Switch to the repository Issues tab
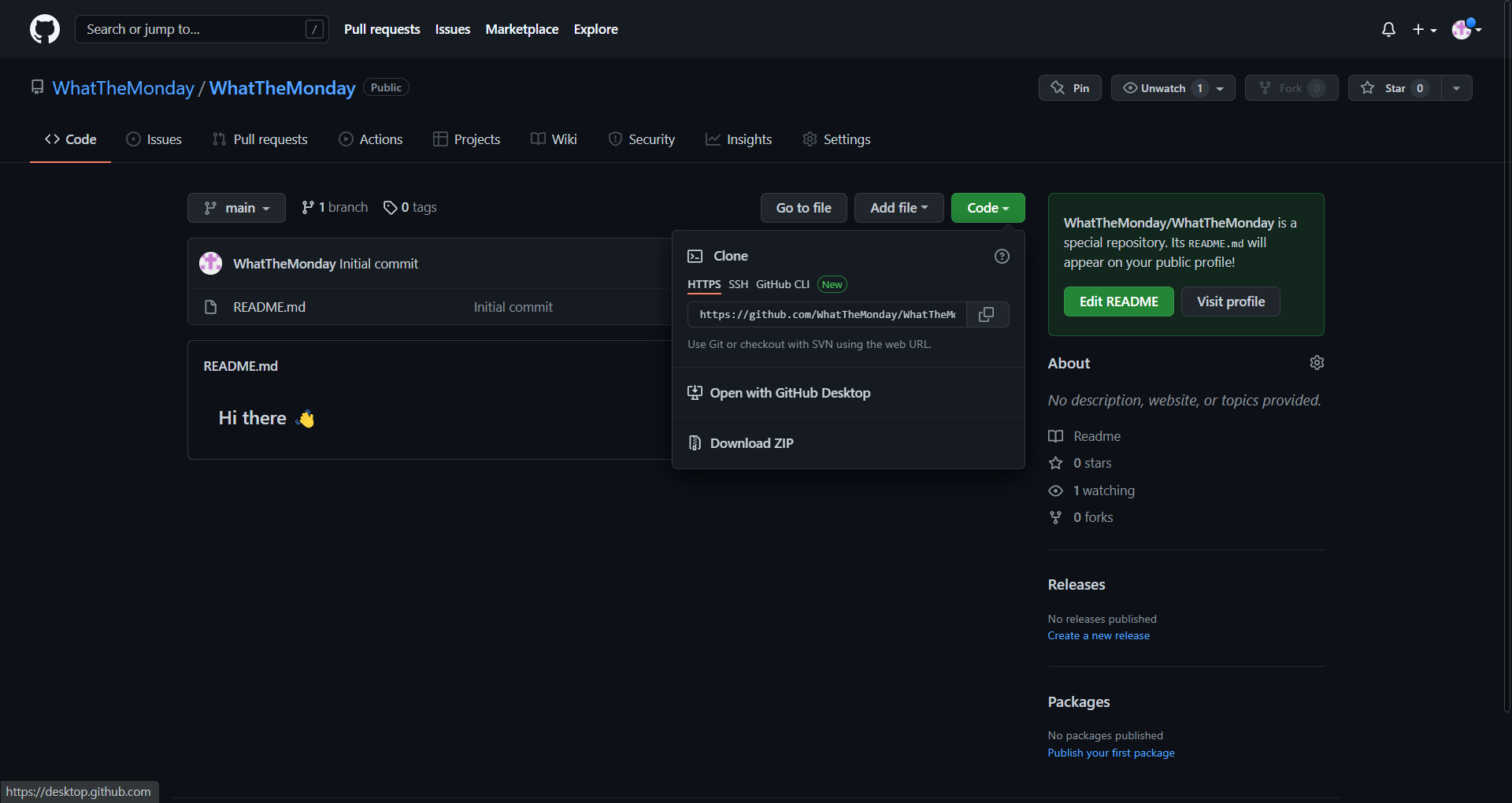The width and height of the screenshot is (1512, 803). pyautogui.click(x=154, y=139)
